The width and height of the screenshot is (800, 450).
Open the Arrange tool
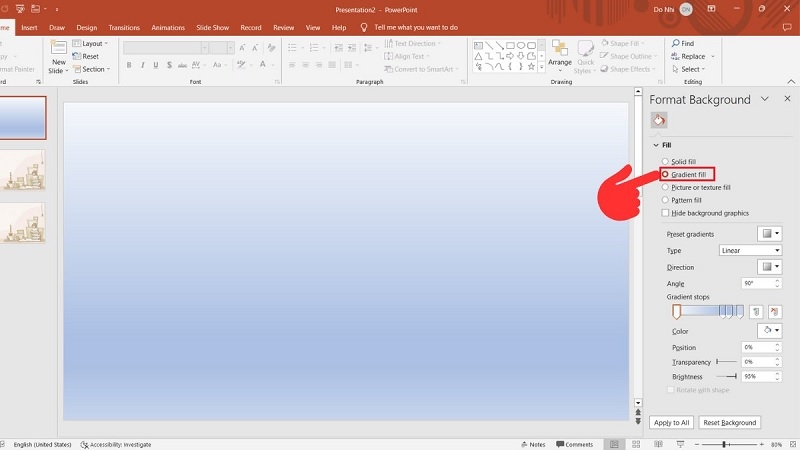(x=560, y=54)
